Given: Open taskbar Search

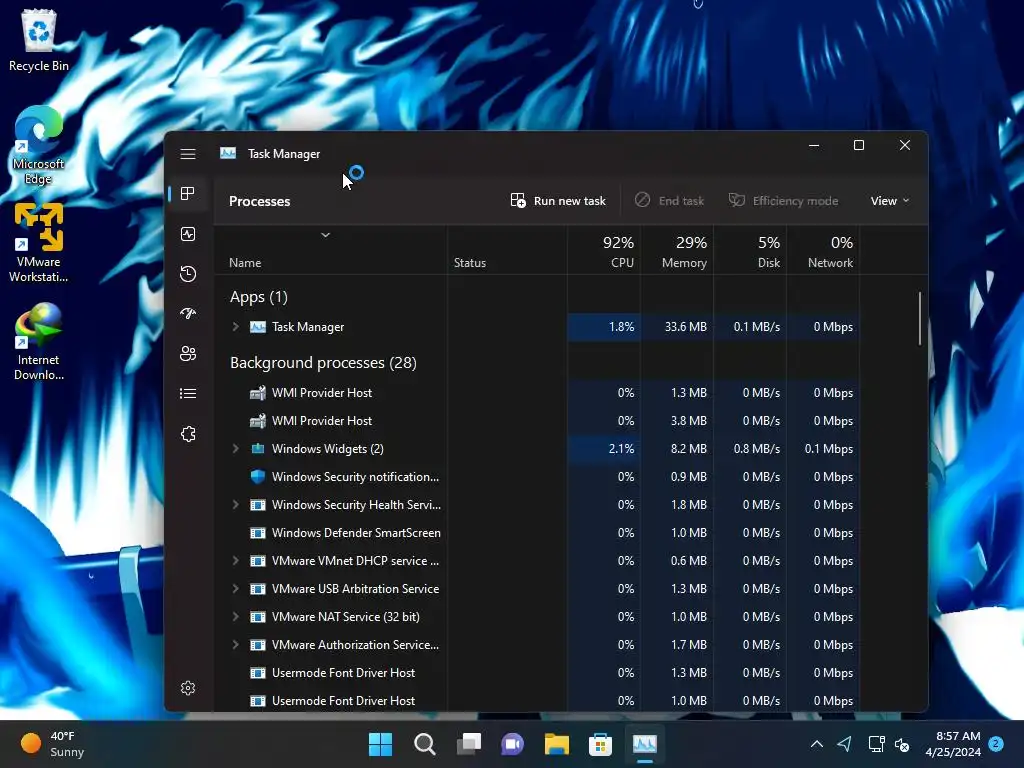Looking at the screenshot, I should [x=424, y=744].
